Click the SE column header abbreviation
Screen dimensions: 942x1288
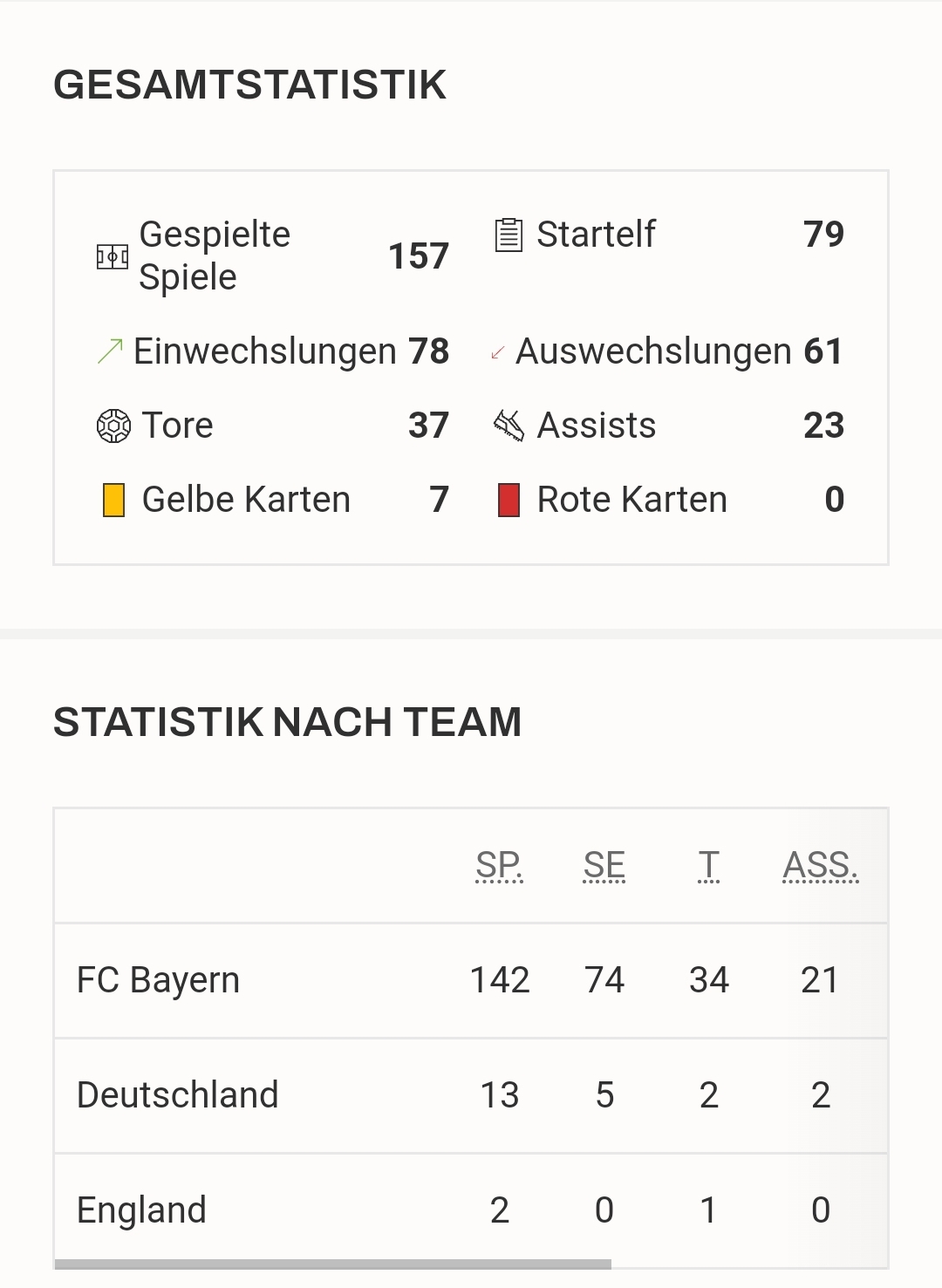[x=604, y=865]
